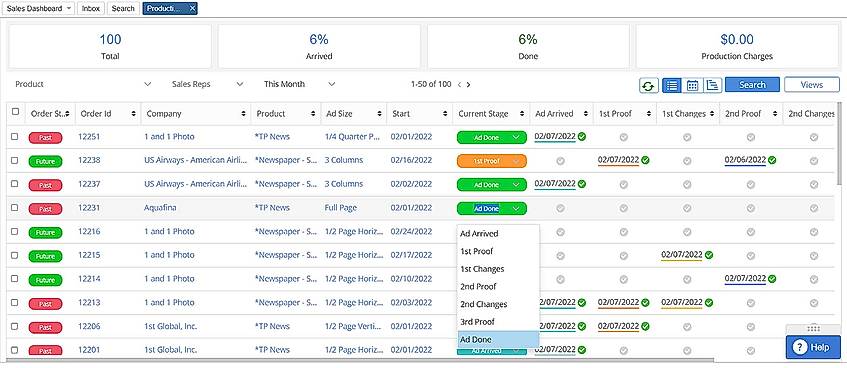This screenshot has height=368, width=847.
Task: Refresh the production list
Action: tap(649, 85)
